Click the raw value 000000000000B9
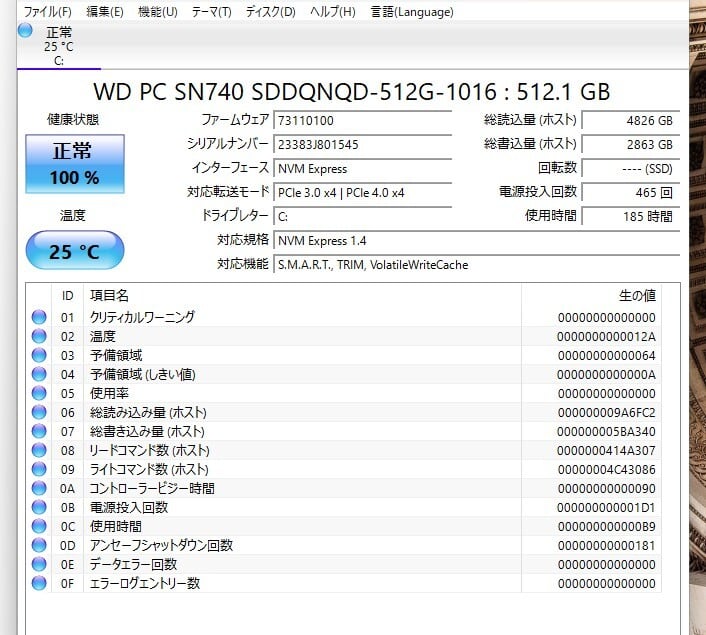 coord(606,526)
